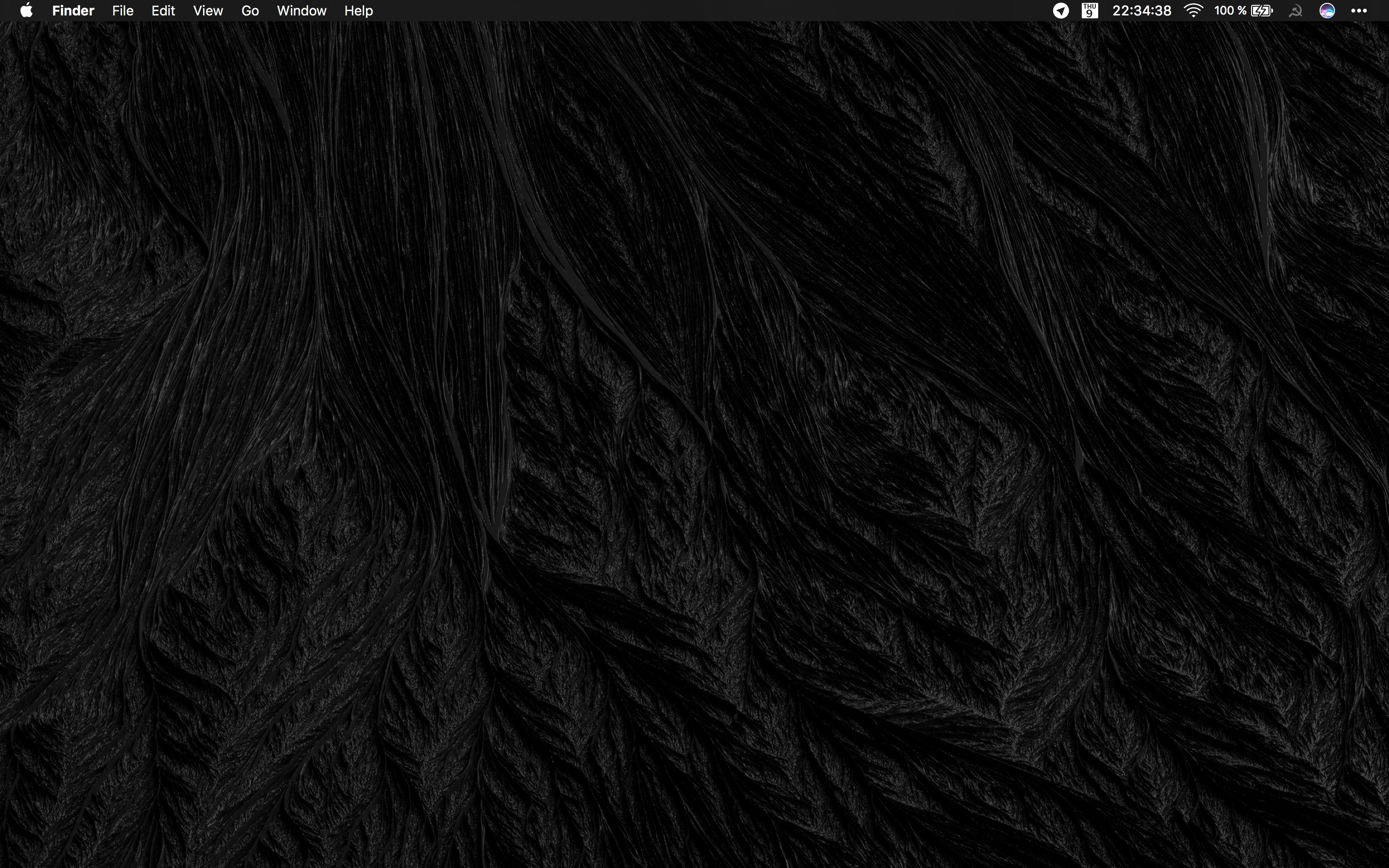Click empty menu bar space right of Help
Viewport: 1389px width, 868px height.
tap(689, 10)
